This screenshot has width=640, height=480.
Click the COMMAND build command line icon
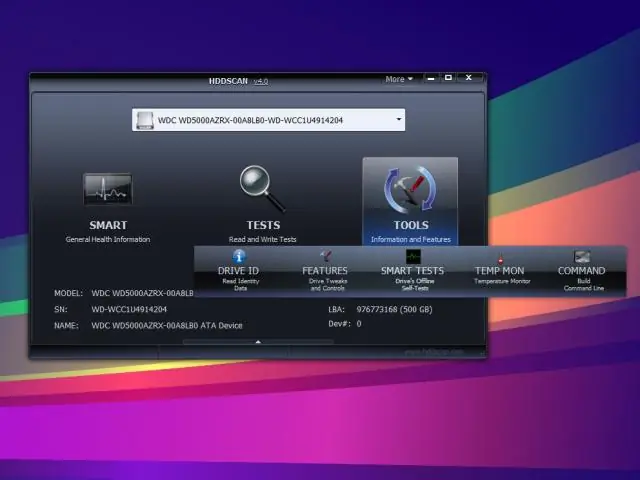(581, 257)
